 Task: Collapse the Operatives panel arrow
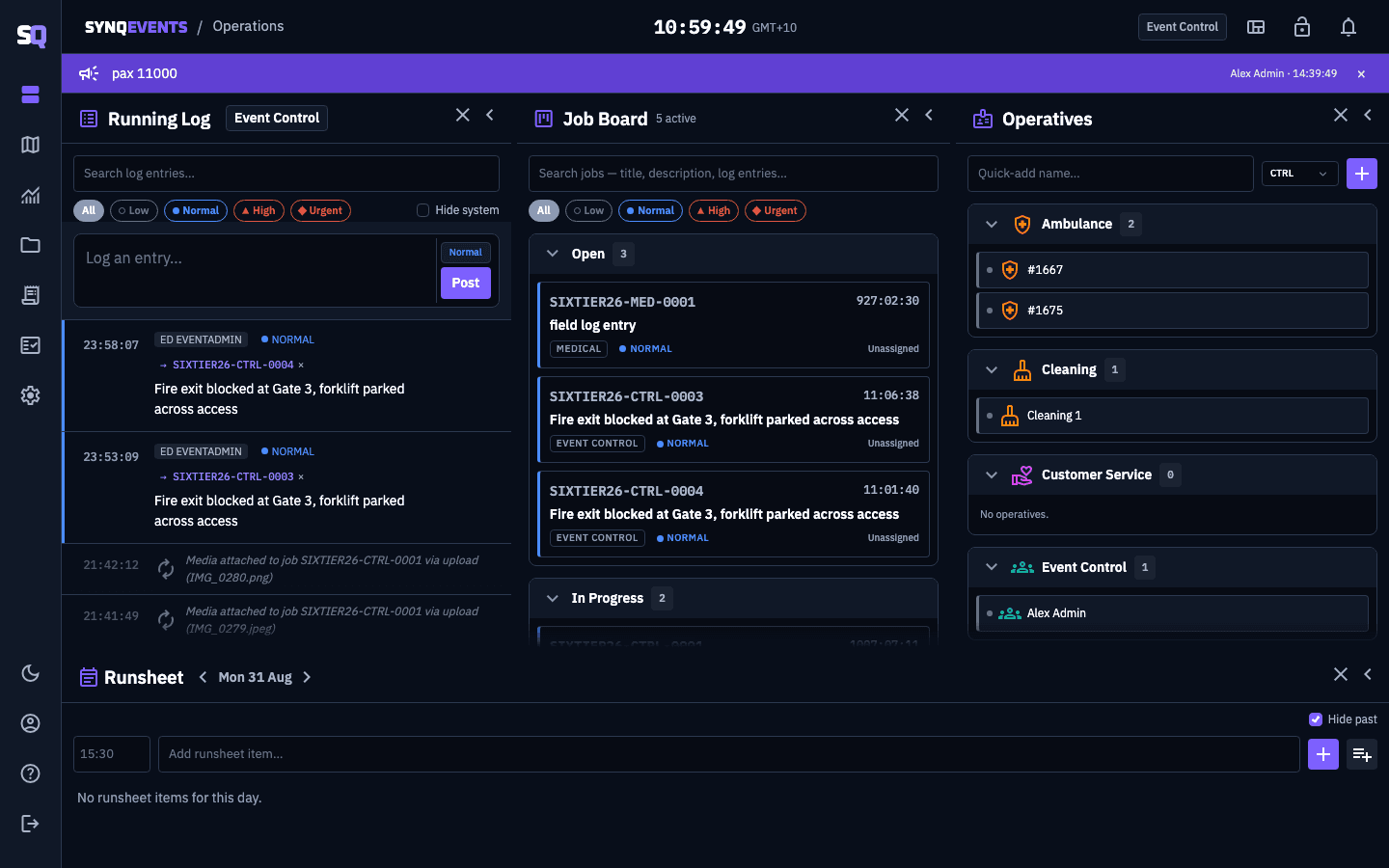(1368, 115)
